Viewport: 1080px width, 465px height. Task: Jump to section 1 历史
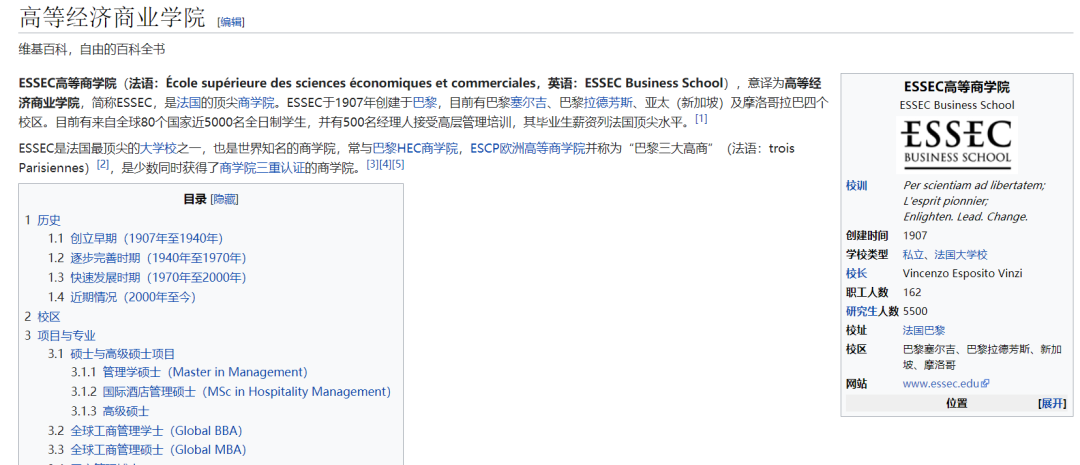coord(43,220)
